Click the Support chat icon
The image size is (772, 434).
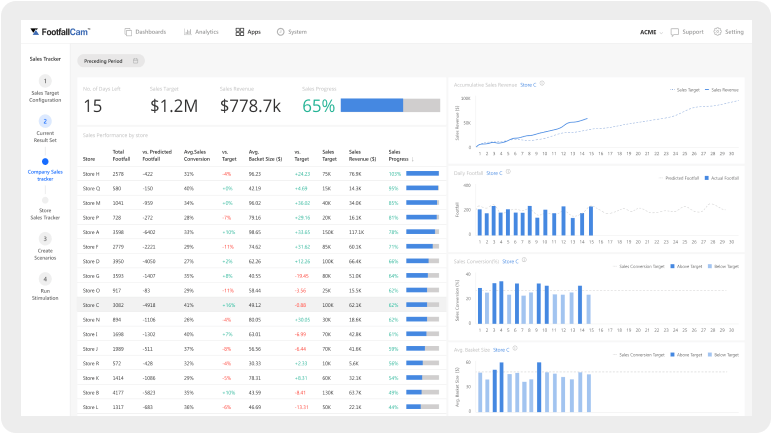[675, 32]
